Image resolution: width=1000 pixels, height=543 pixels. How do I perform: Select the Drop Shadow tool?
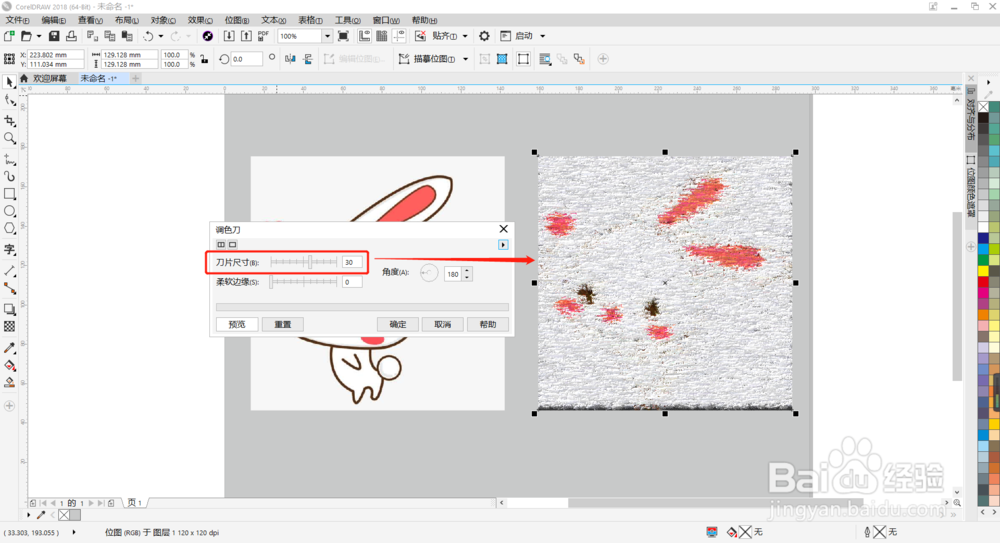click(x=10, y=309)
